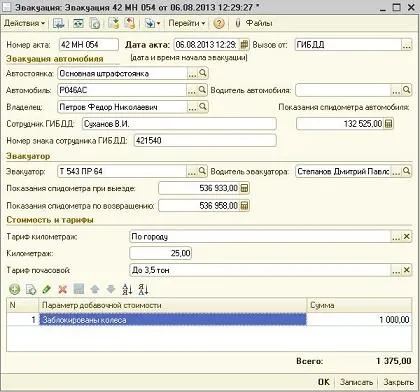Search Автомобиль with magnifier icon
Image resolution: width=420 pixels, height=392 pixels.
click(x=202, y=90)
